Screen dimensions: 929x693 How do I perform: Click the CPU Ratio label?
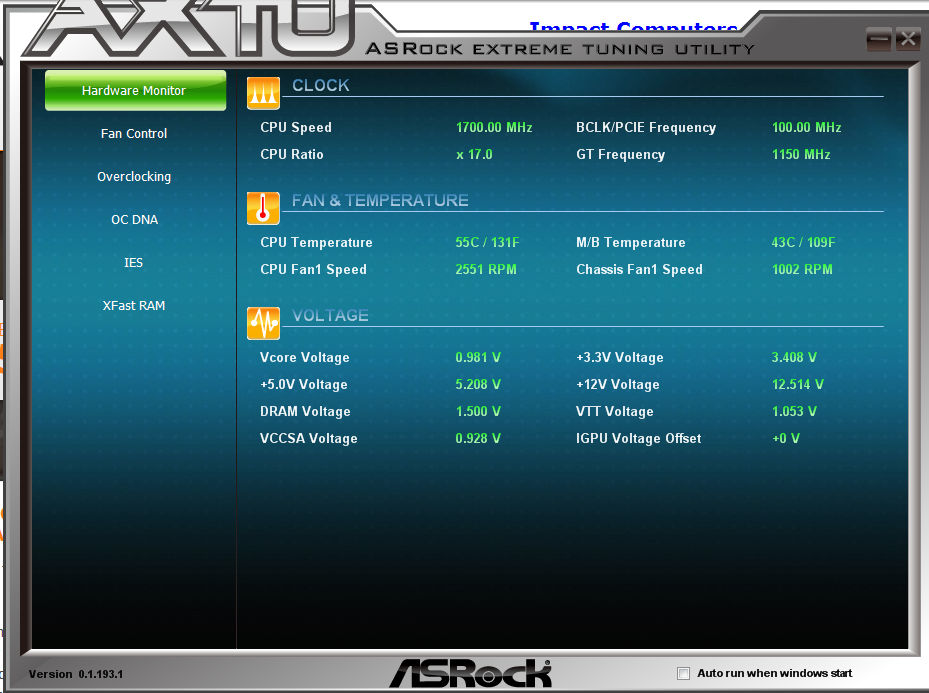291,155
